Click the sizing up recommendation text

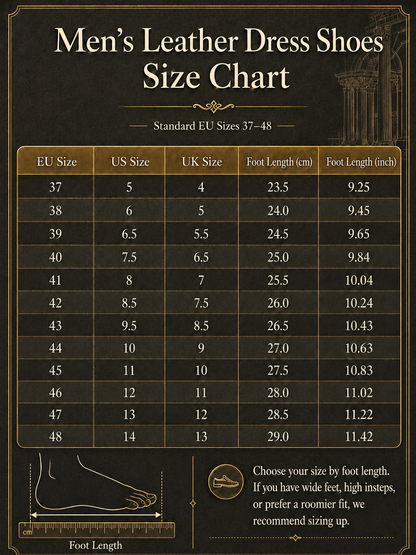[324, 496]
